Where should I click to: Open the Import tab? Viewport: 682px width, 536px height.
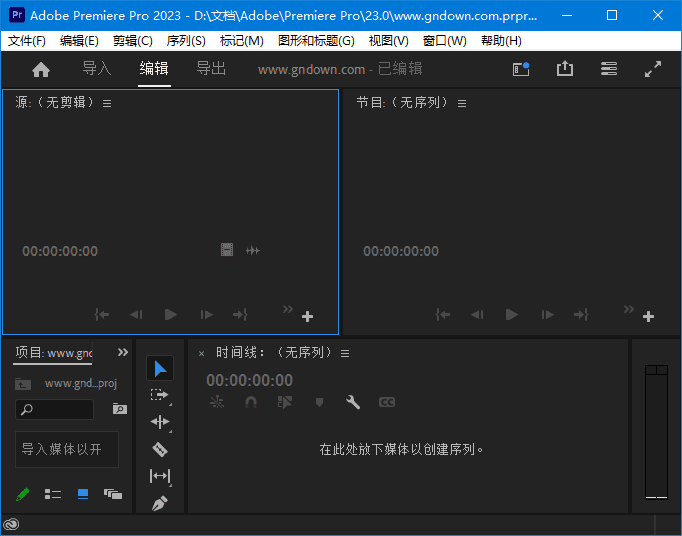[97, 69]
